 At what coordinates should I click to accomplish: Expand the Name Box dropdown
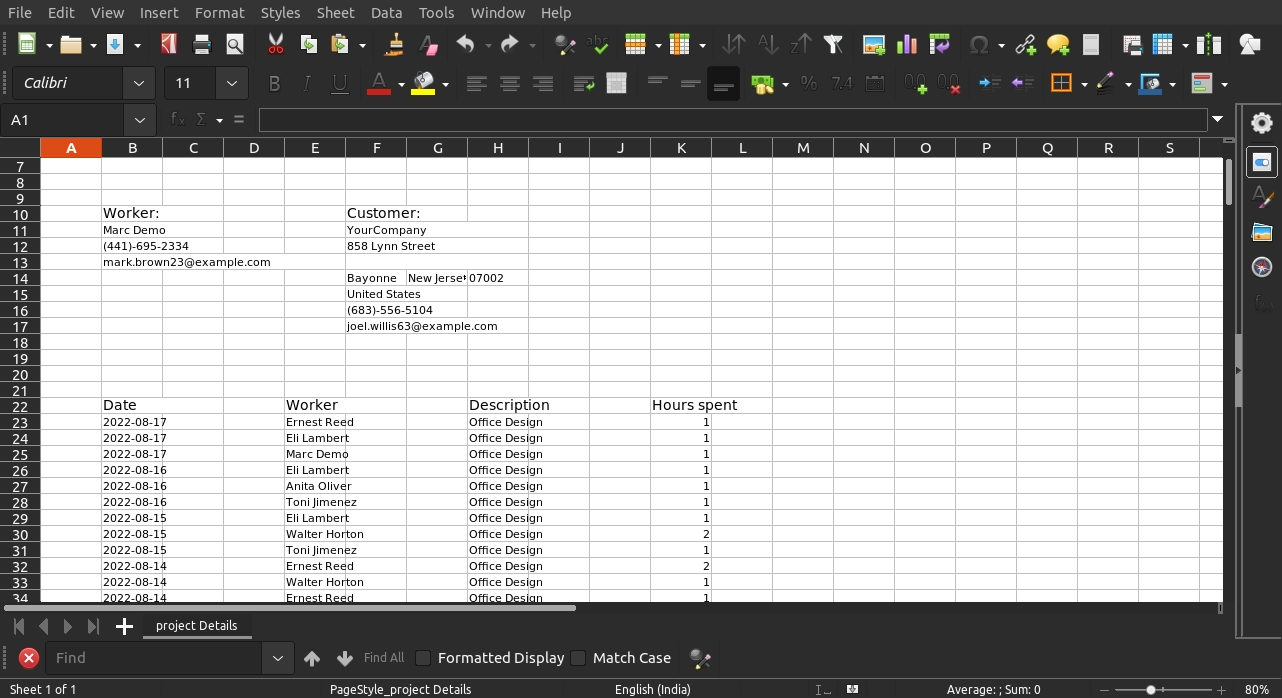pyautogui.click(x=139, y=120)
